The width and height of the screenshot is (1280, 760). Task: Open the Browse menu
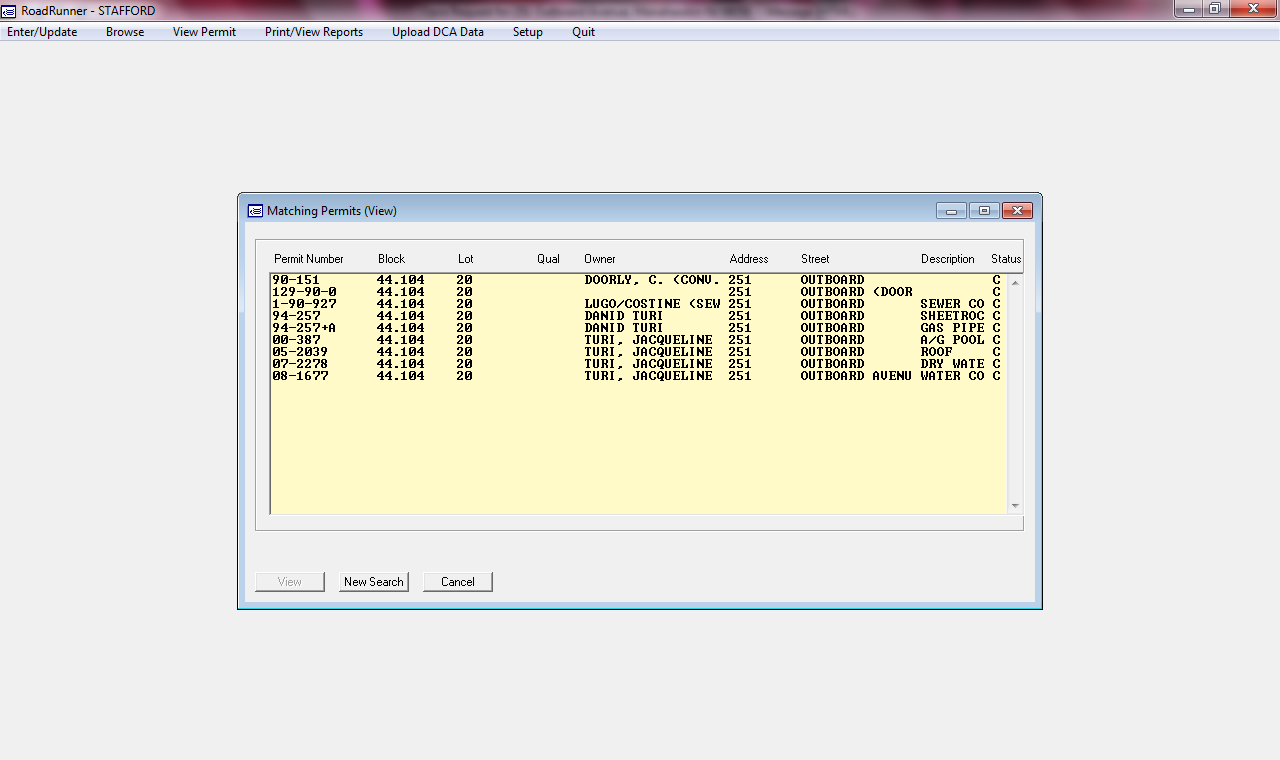(125, 32)
